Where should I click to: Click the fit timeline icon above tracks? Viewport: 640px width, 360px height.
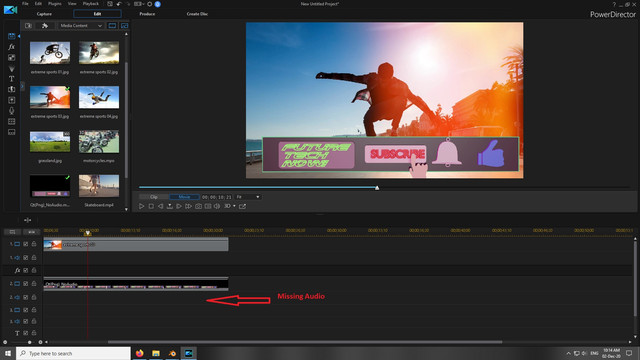point(27,220)
